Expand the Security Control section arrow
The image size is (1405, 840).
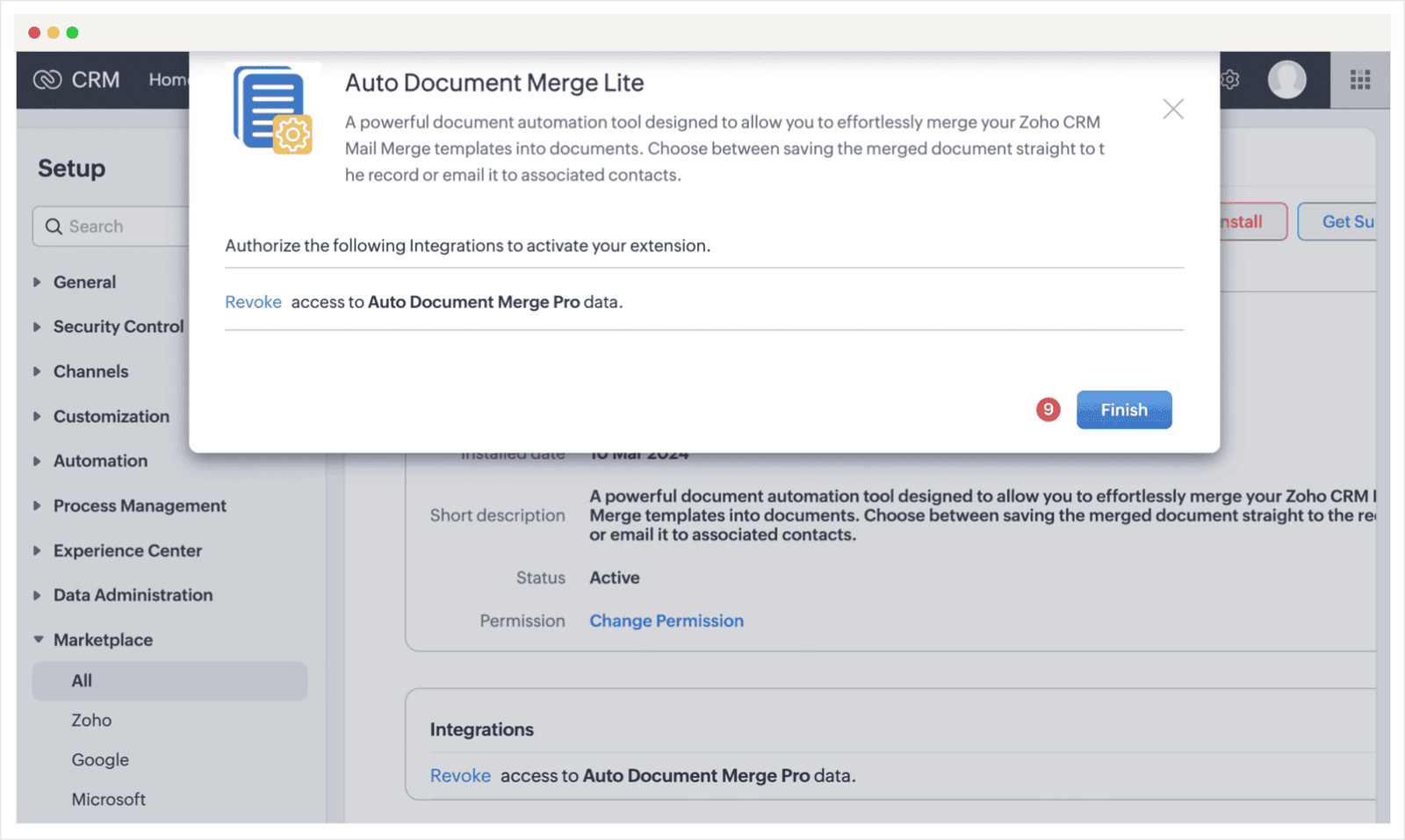coord(37,327)
